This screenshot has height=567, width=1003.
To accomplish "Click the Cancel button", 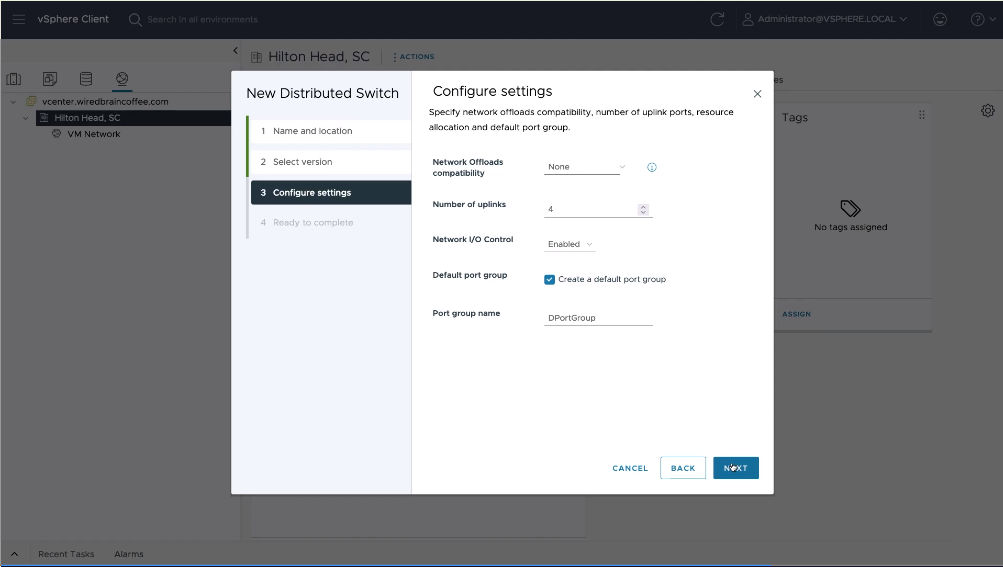I will [630, 468].
